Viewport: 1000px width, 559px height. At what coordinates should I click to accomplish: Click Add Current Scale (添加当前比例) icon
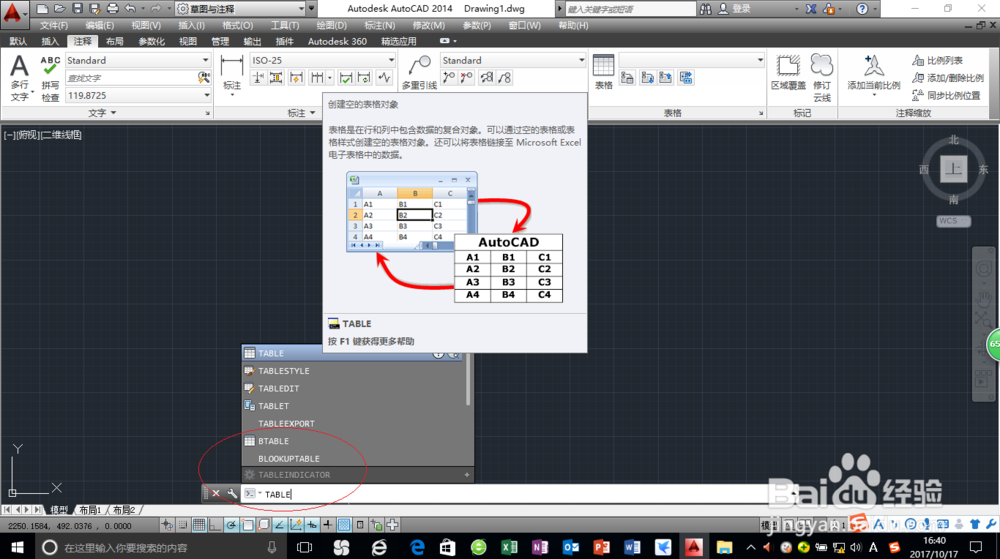click(x=874, y=72)
